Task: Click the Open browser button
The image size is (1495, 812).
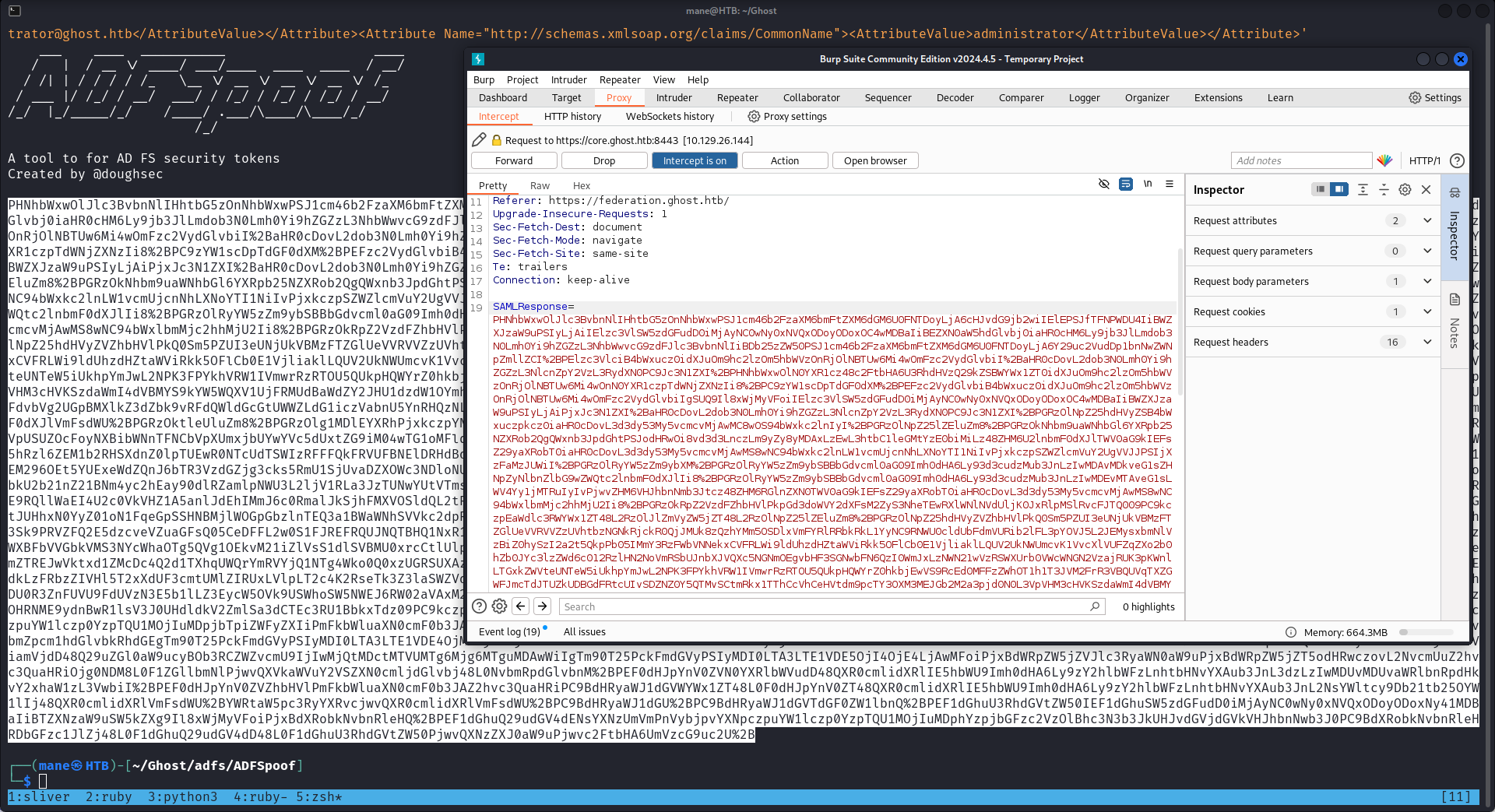Action: coord(875,160)
